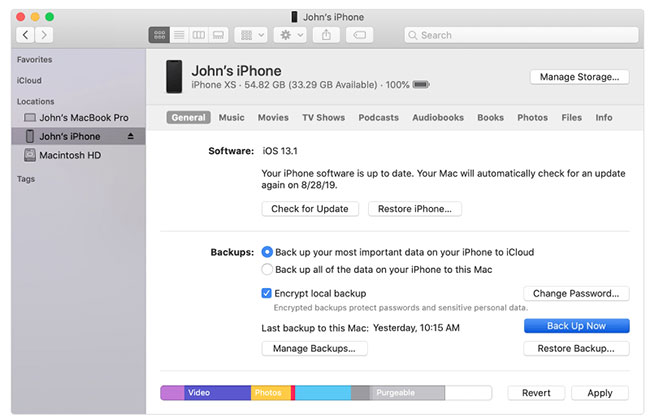Screen dimensions: 650x418
Task: Switch to the TV Shows tab
Action: [324, 117]
